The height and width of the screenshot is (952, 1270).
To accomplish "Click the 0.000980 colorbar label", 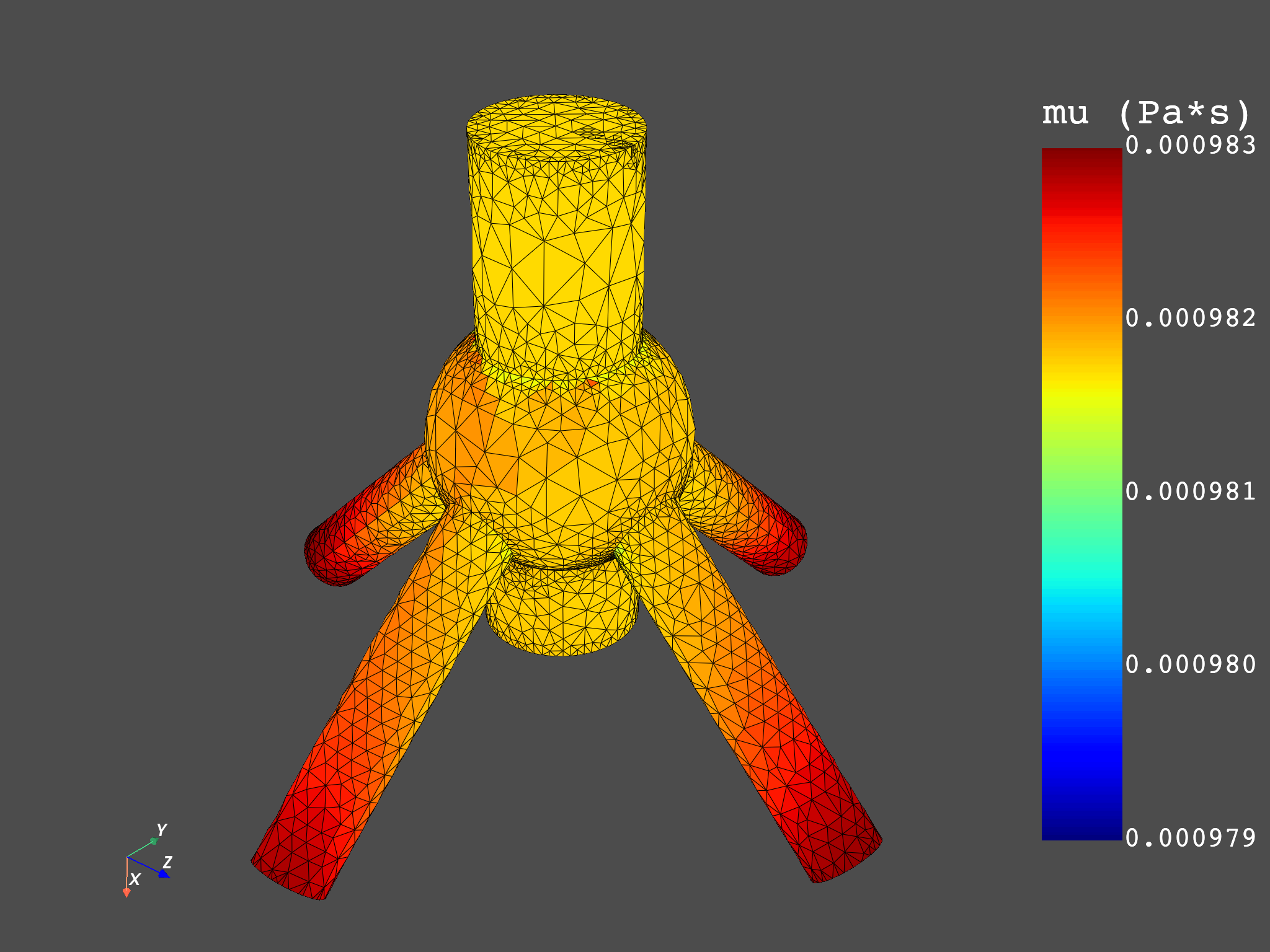I will click(x=1191, y=665).
